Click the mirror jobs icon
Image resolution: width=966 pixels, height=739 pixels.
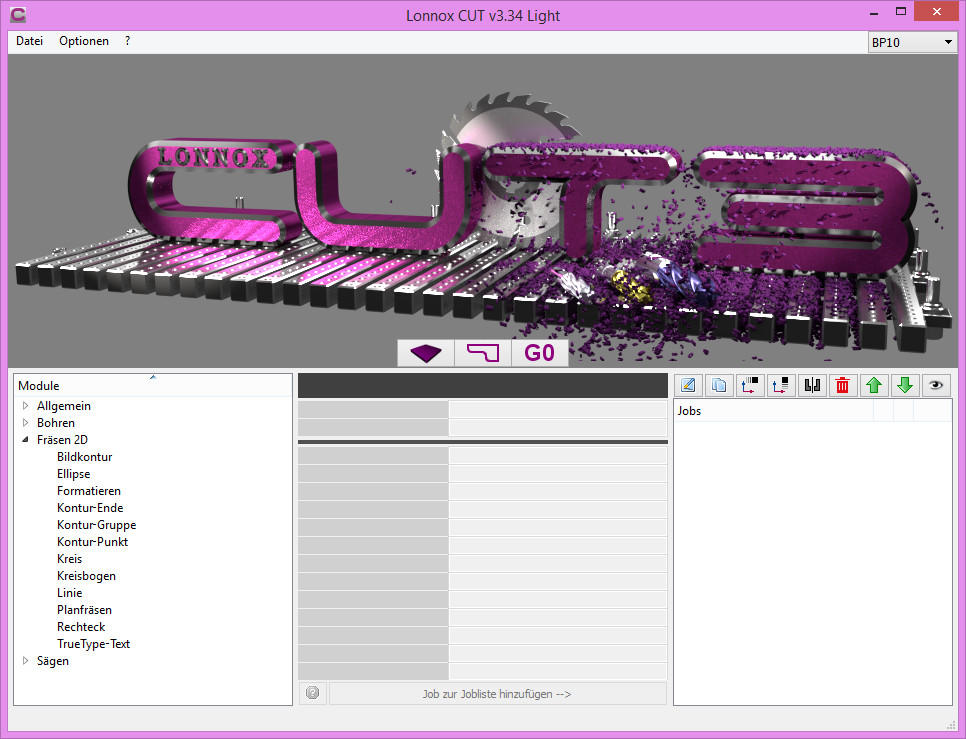[812, 386]
